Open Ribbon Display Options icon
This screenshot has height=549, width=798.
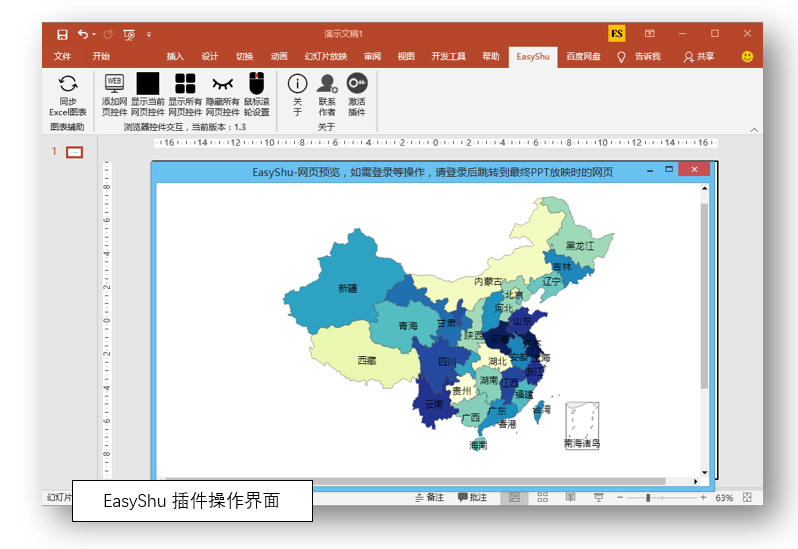[x=649, y=34]
